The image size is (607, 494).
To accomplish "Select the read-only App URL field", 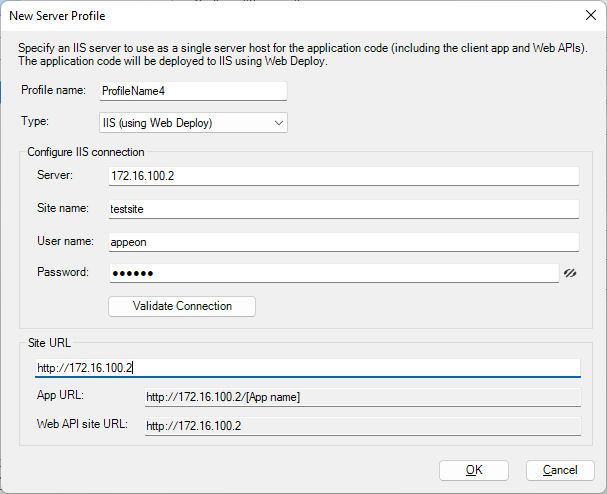I will [361, 397].
